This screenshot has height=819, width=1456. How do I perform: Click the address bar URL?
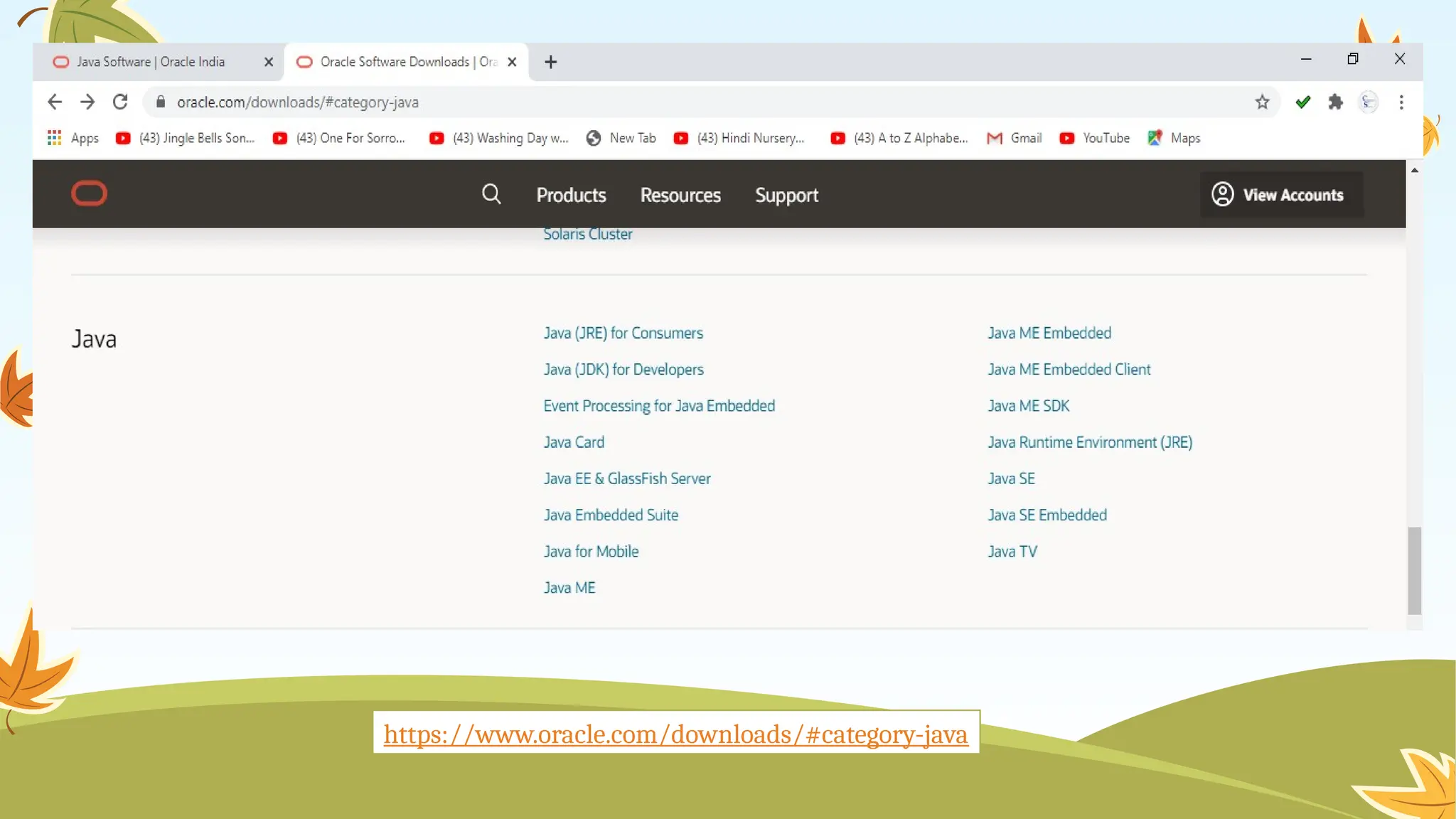[298, 102]
